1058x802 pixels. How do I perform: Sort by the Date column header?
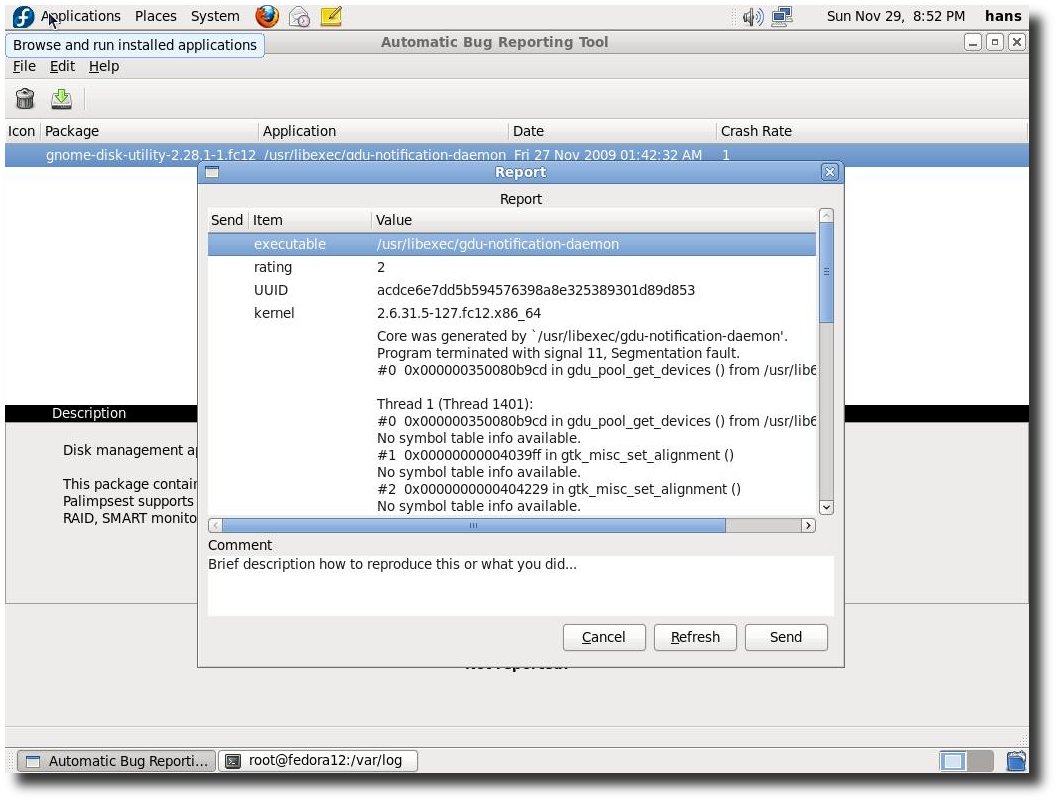(x=612, y=131)
